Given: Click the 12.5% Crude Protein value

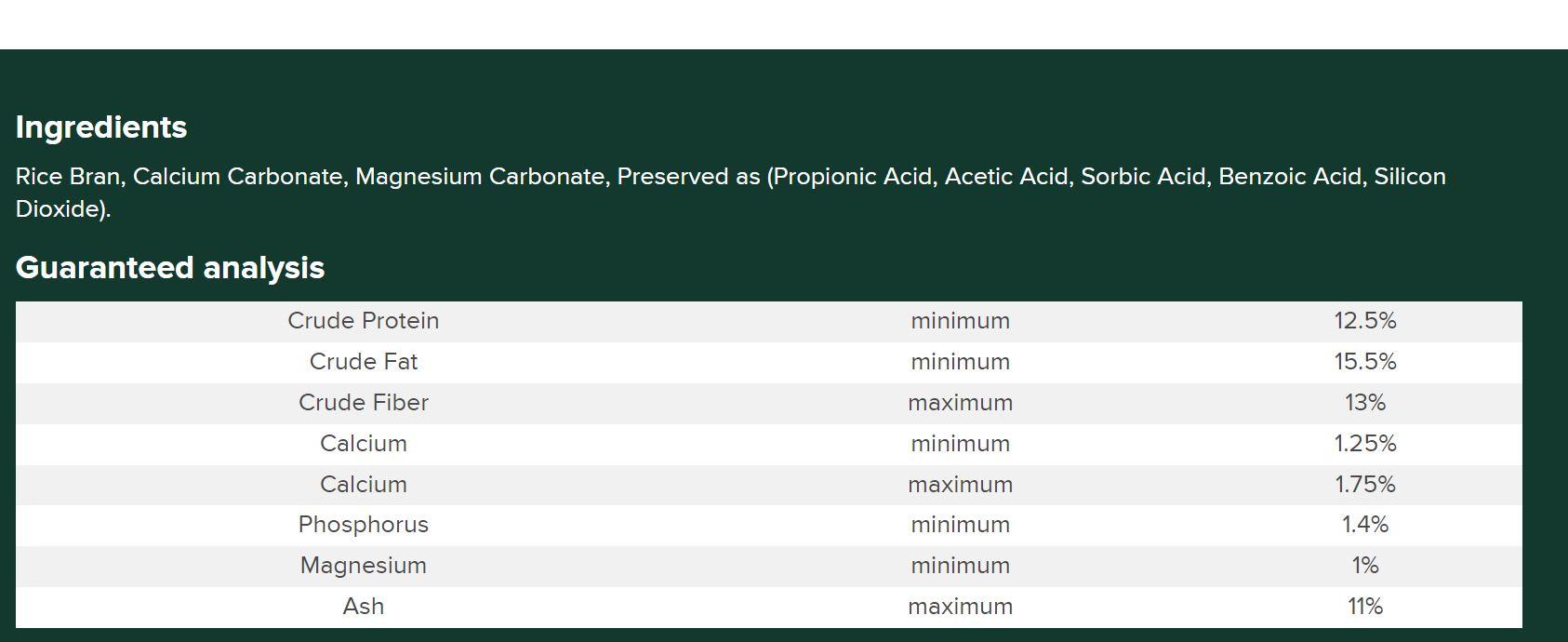Looking at the screenshot, I should (x=1364, y=321).
